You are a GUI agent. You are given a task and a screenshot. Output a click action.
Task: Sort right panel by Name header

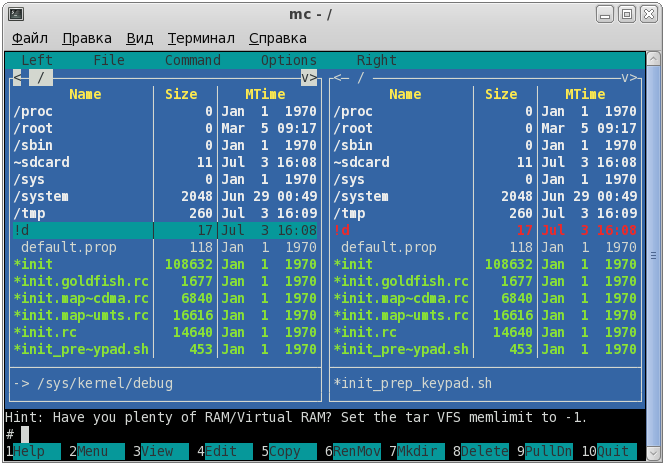tap(405, 94)
